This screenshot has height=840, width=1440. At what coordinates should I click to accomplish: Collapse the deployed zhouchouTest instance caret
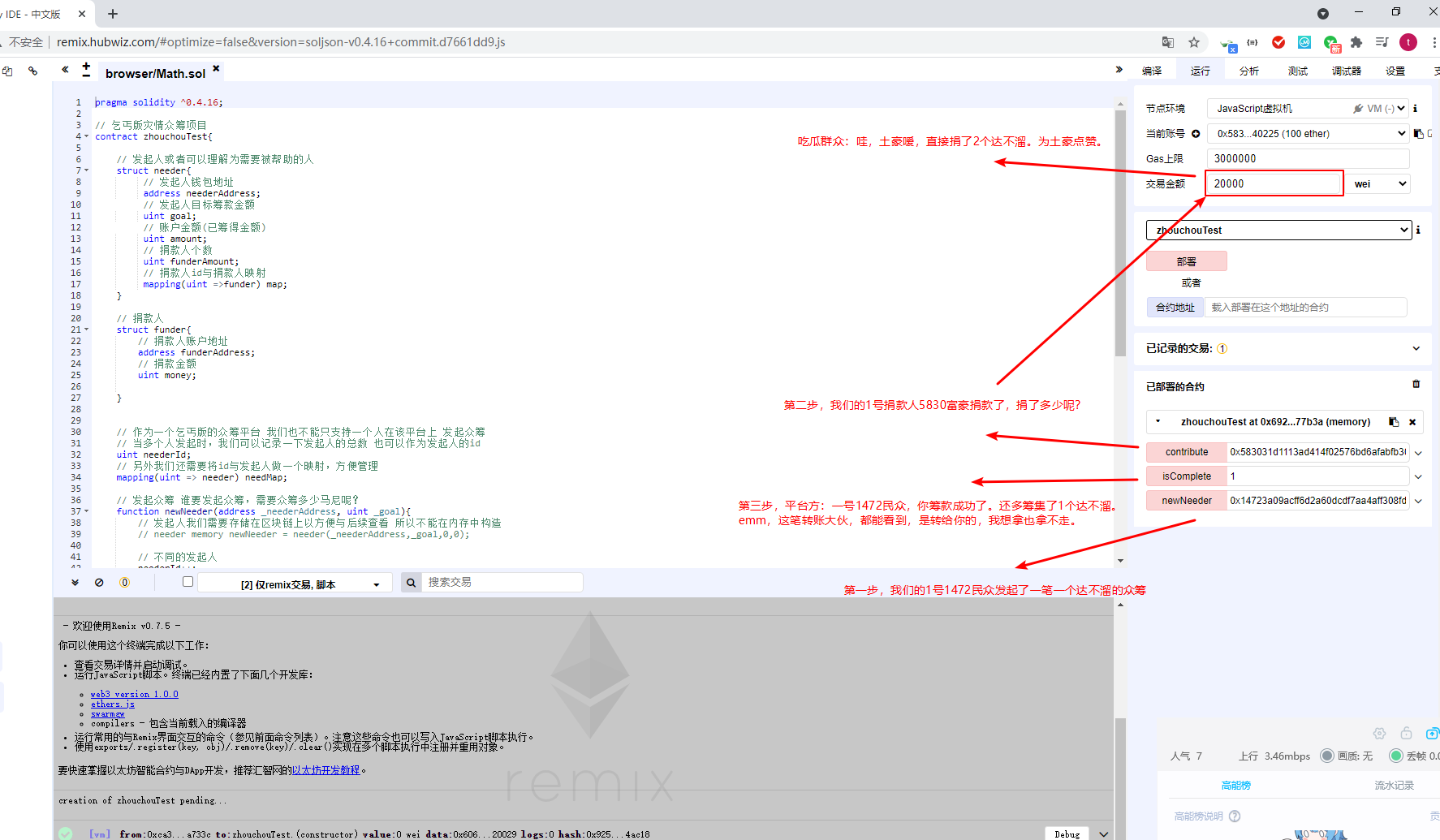(x=1158, y=421)
